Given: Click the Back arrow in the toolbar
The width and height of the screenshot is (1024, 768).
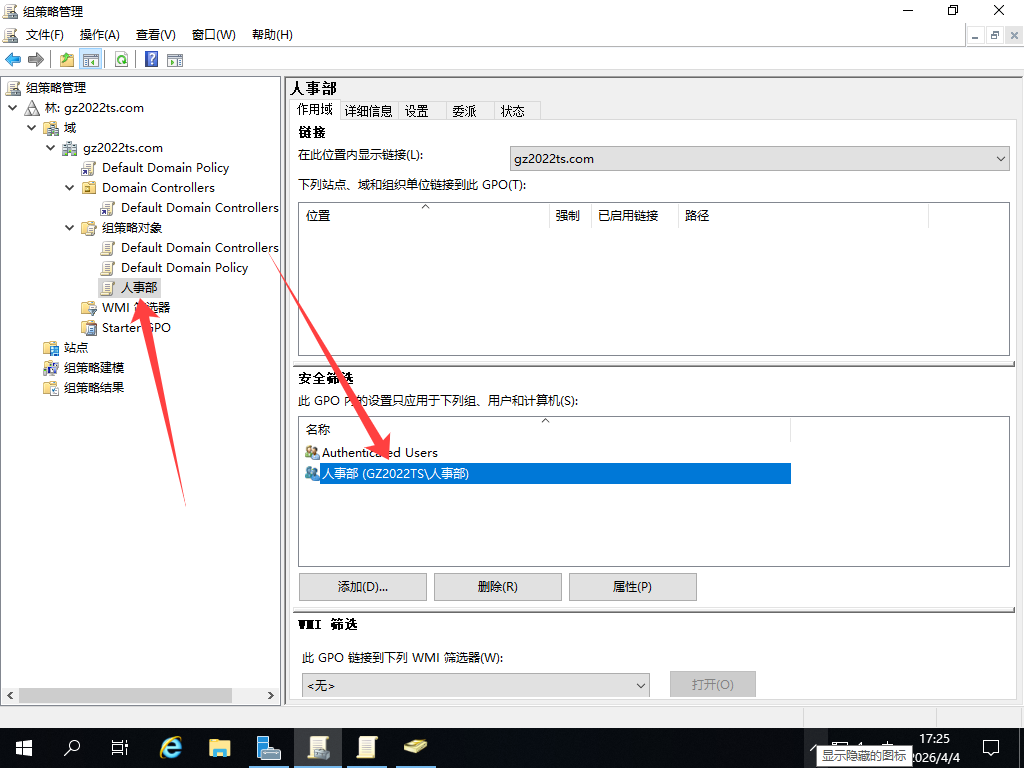Looking at the screenshot, I should click(x=13, y=59).
